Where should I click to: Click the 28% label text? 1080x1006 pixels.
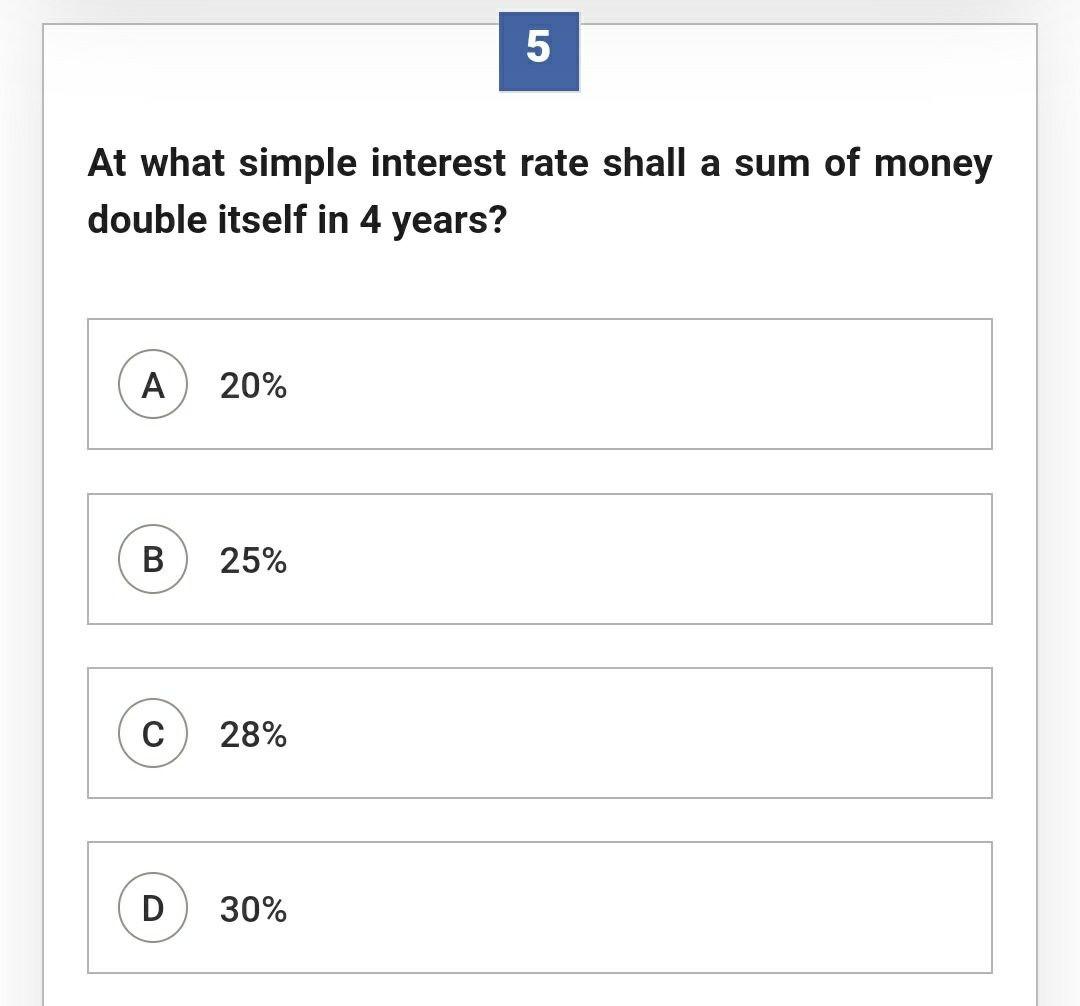coord(251,735)
